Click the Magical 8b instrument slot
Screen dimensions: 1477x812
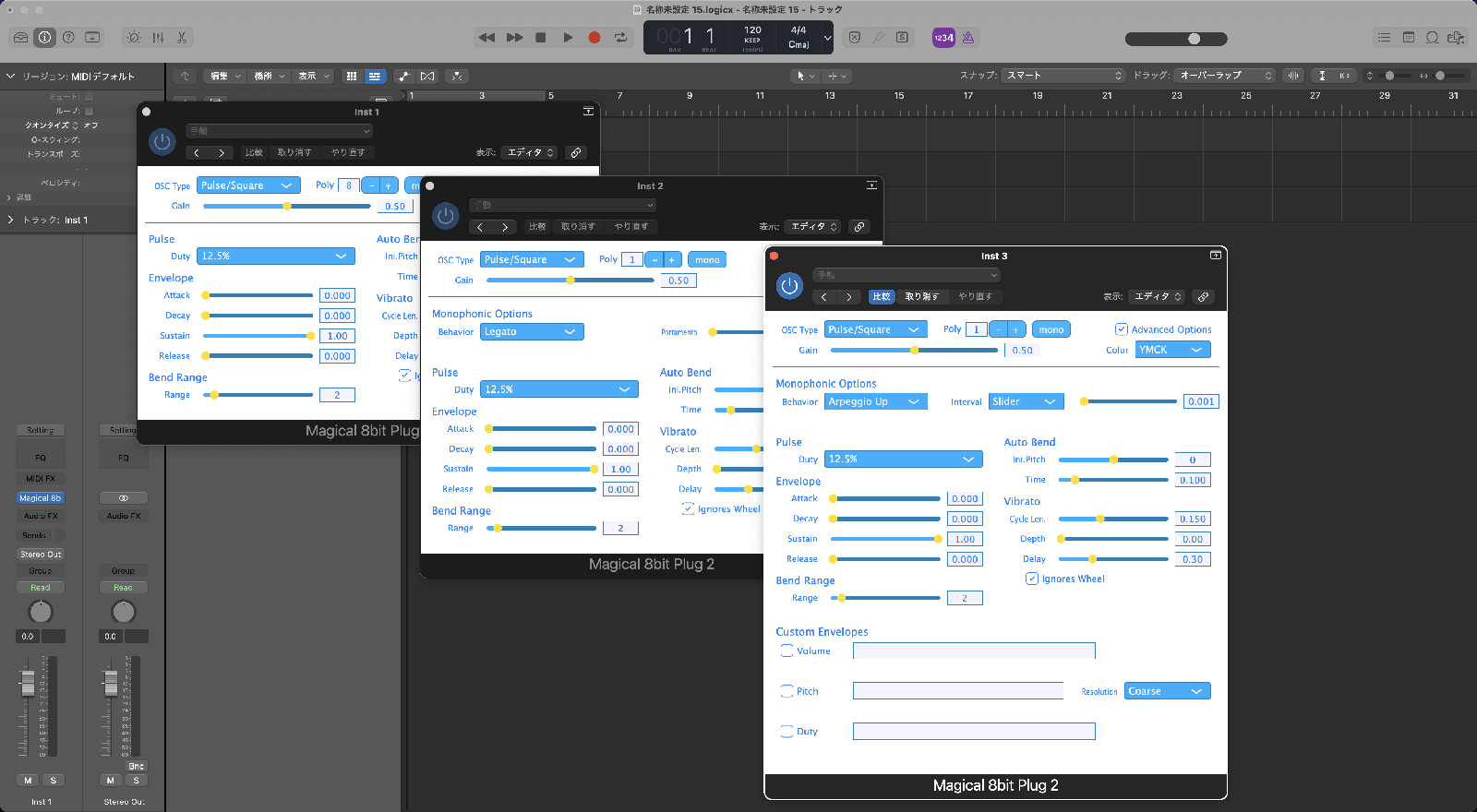41,498
